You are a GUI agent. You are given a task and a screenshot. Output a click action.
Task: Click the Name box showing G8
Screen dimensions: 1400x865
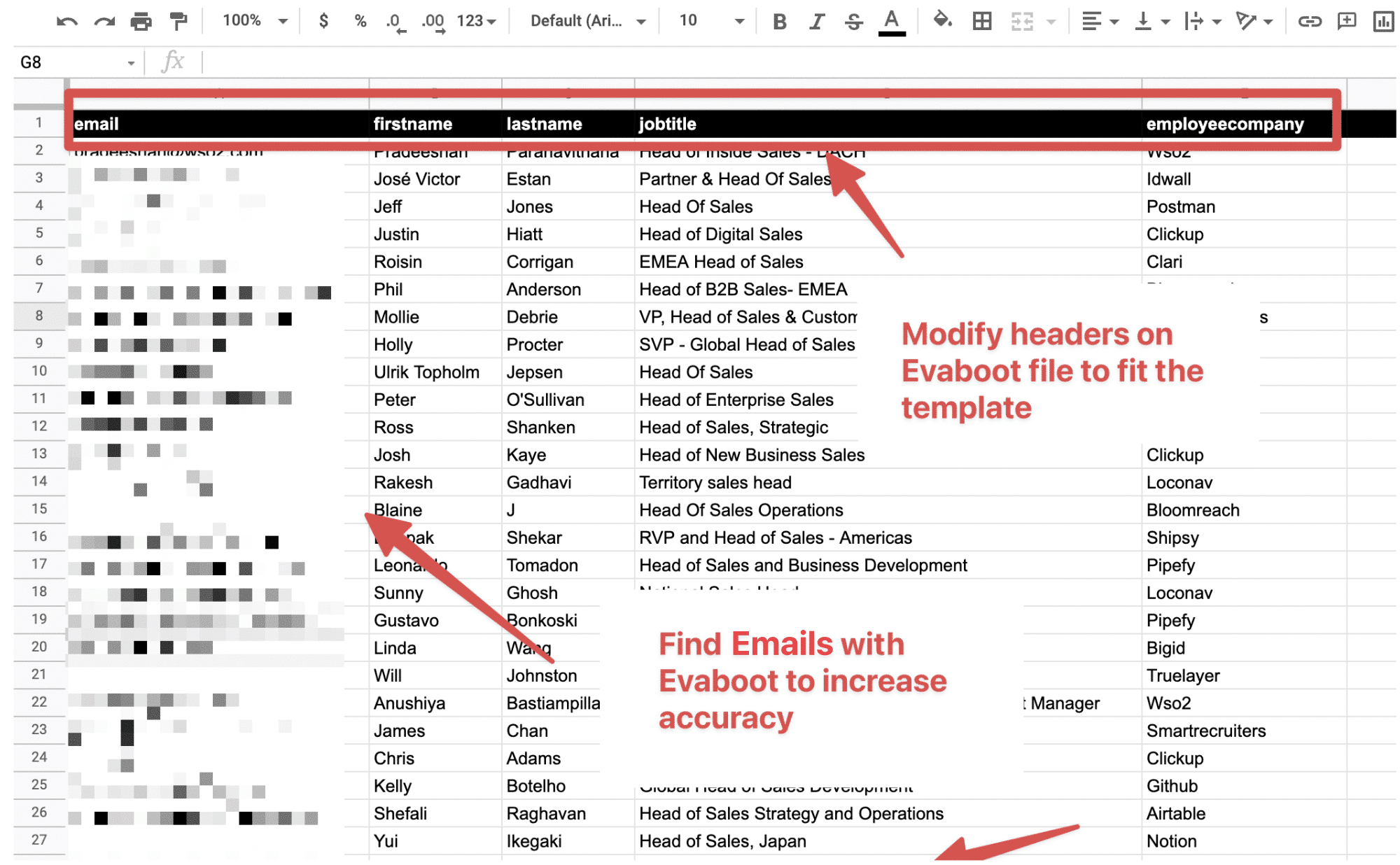(x=77, y=62)
